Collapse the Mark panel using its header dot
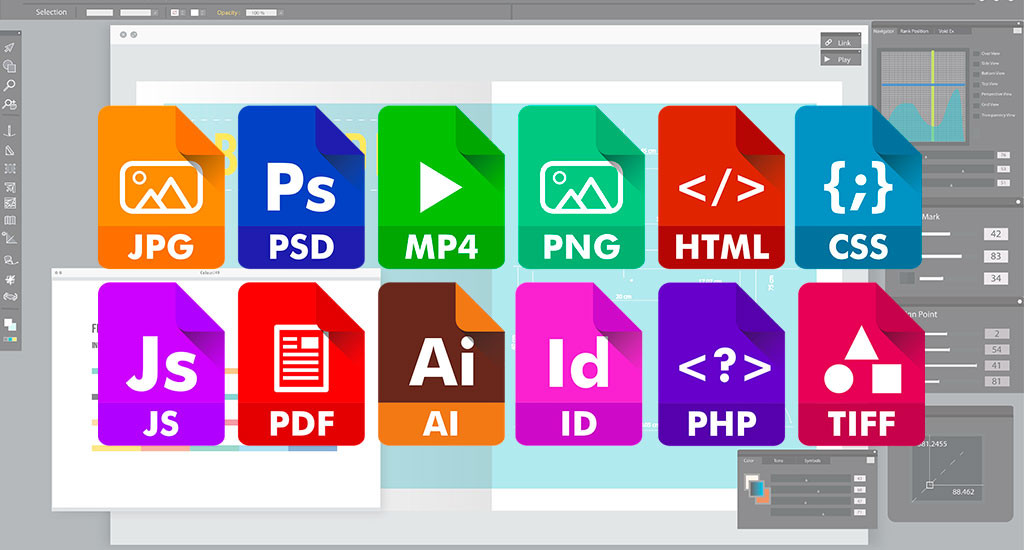Image resolution: width=1024 pixels, height=550 pixels. pos(1018,202)
